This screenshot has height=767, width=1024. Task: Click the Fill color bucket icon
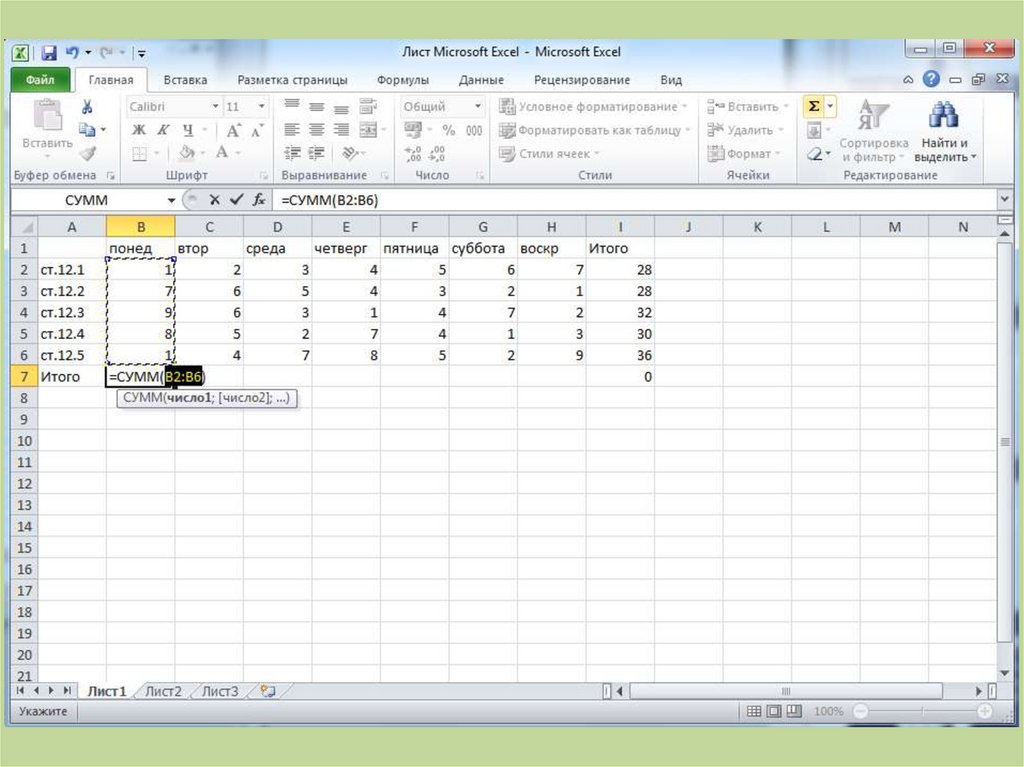pos(187,154)
